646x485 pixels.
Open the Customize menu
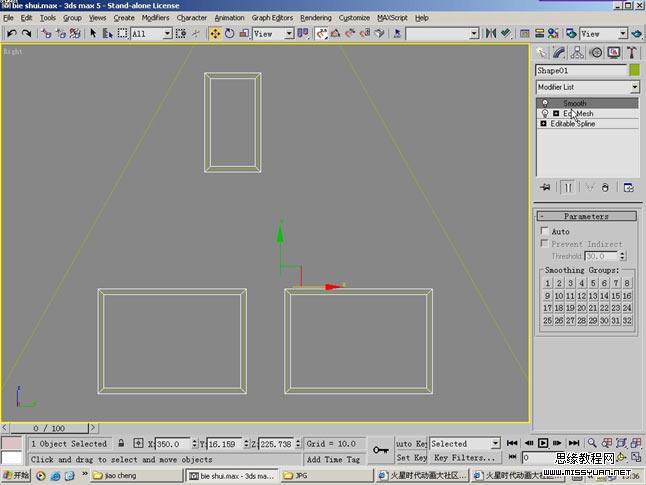coord(354,18)
